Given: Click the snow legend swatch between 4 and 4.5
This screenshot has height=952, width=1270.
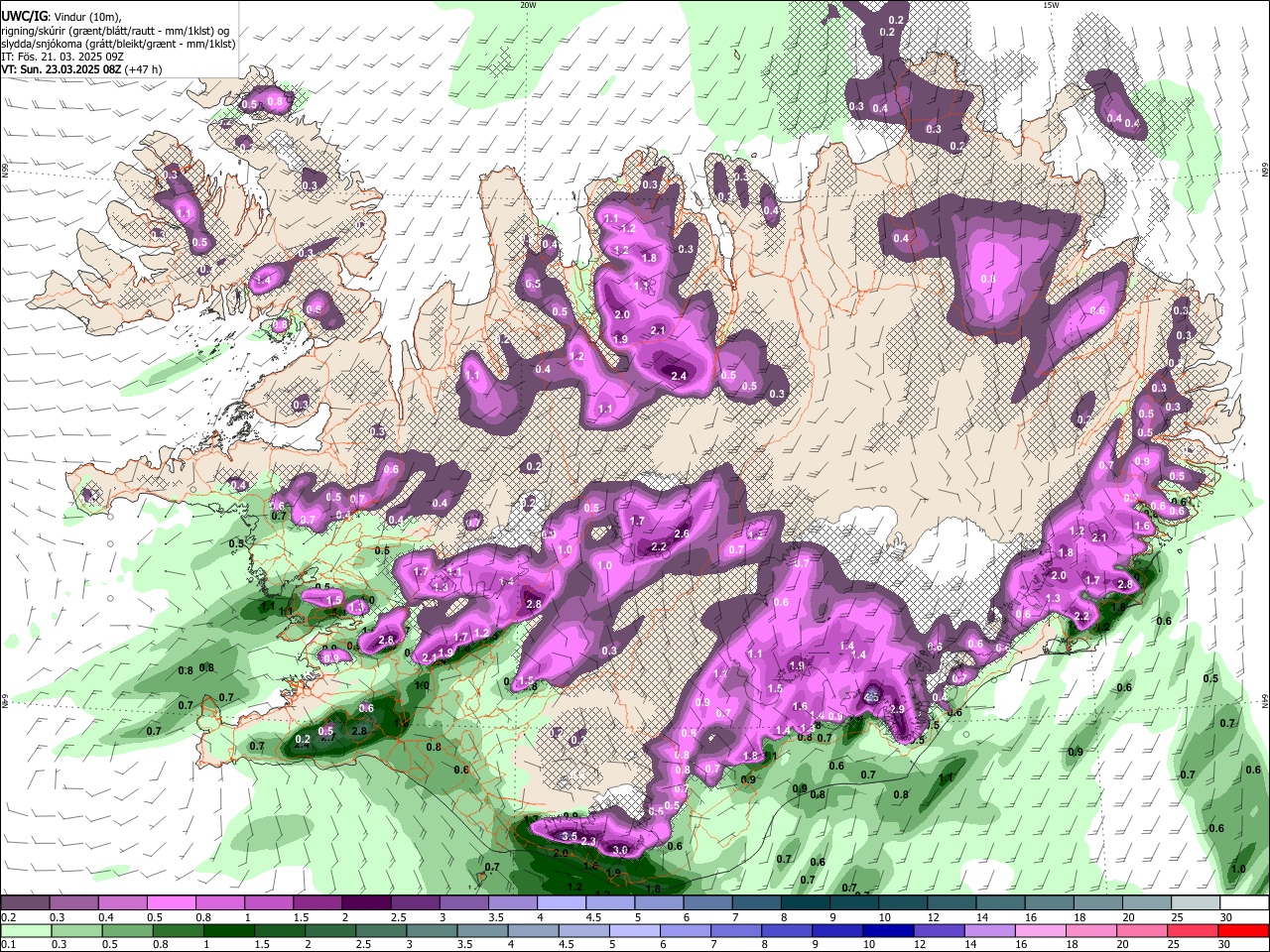Looking at the screenshot, I should pos(561,903).
